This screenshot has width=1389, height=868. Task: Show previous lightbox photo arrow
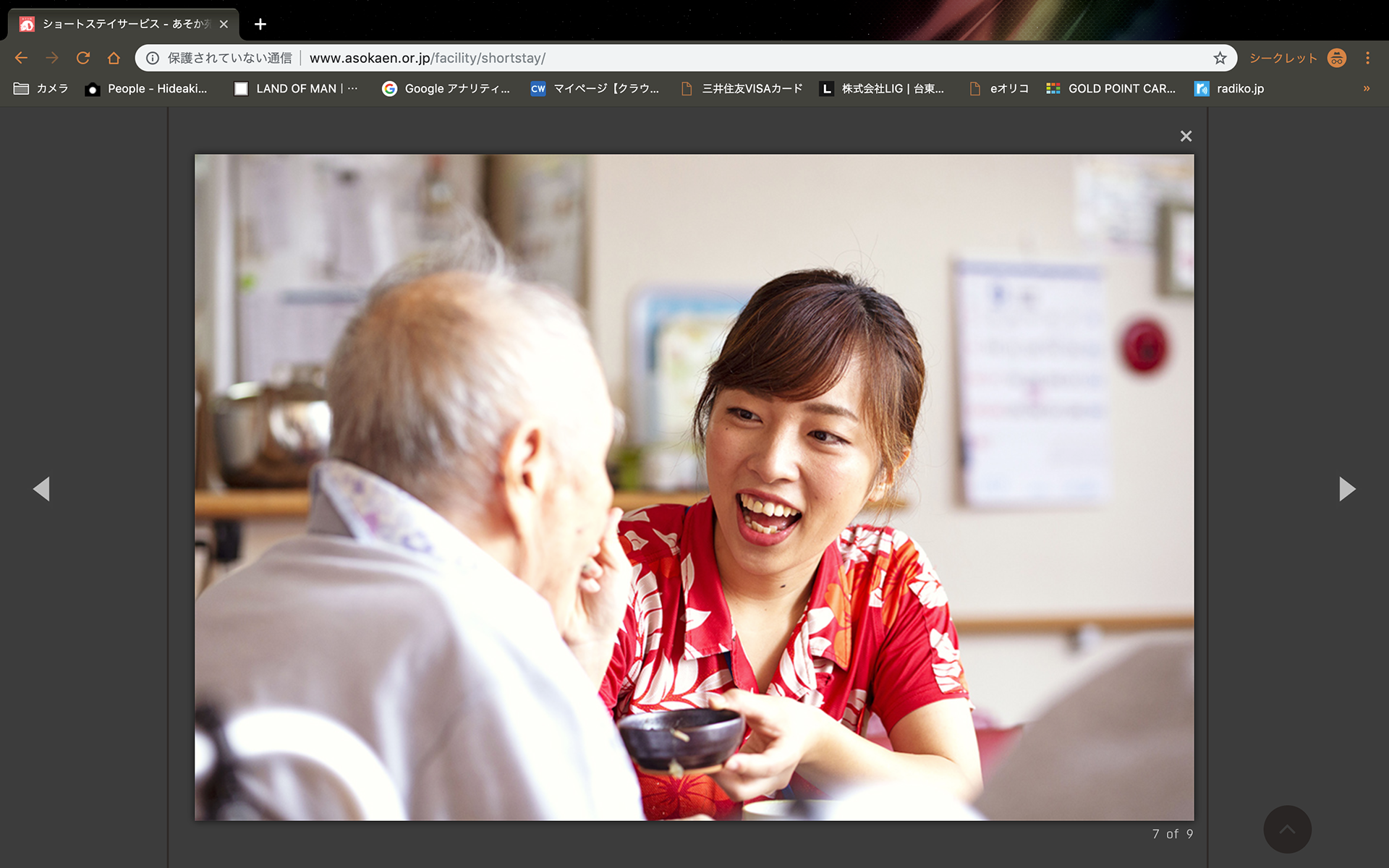click(x=41, y=489)
